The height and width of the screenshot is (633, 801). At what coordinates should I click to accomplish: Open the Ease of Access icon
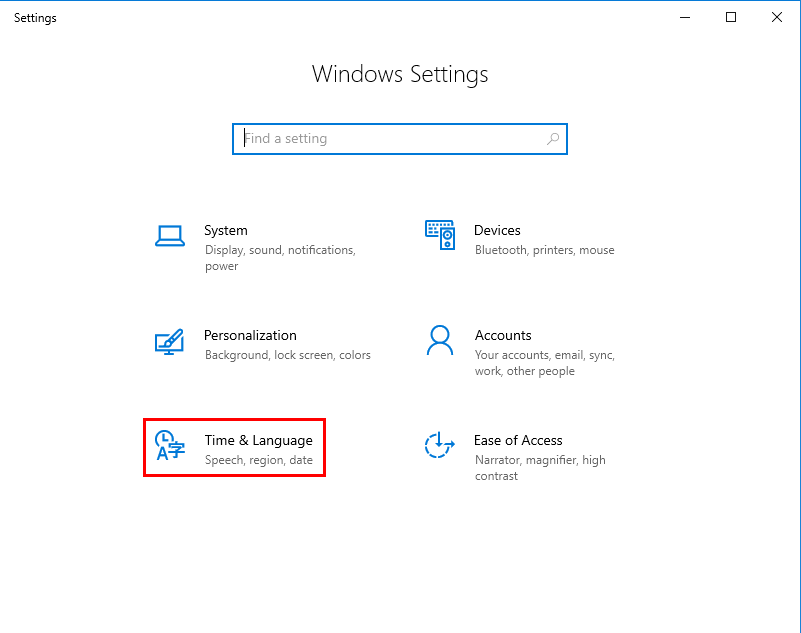439,445
